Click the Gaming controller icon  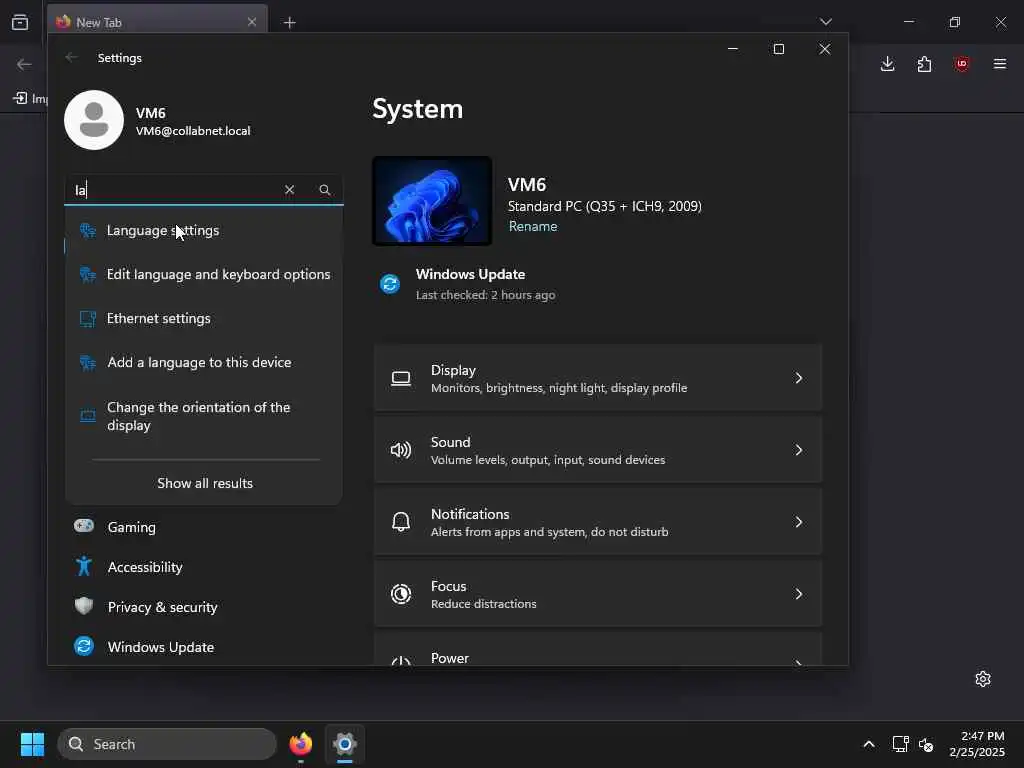[x=84, y=526]
